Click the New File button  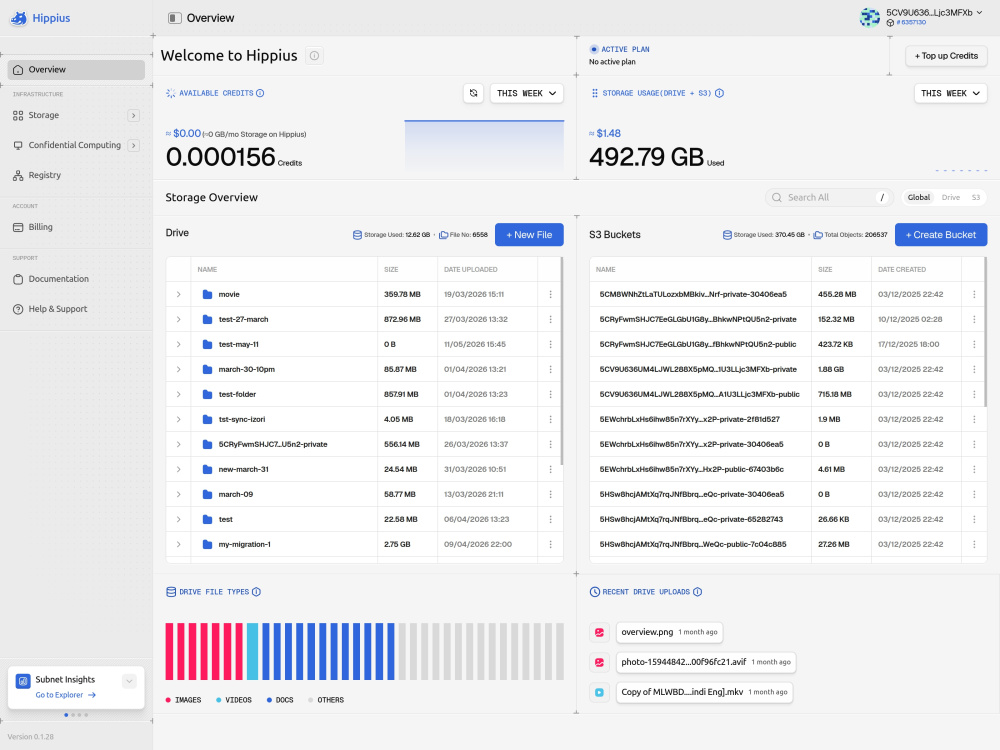click(529, 235)
